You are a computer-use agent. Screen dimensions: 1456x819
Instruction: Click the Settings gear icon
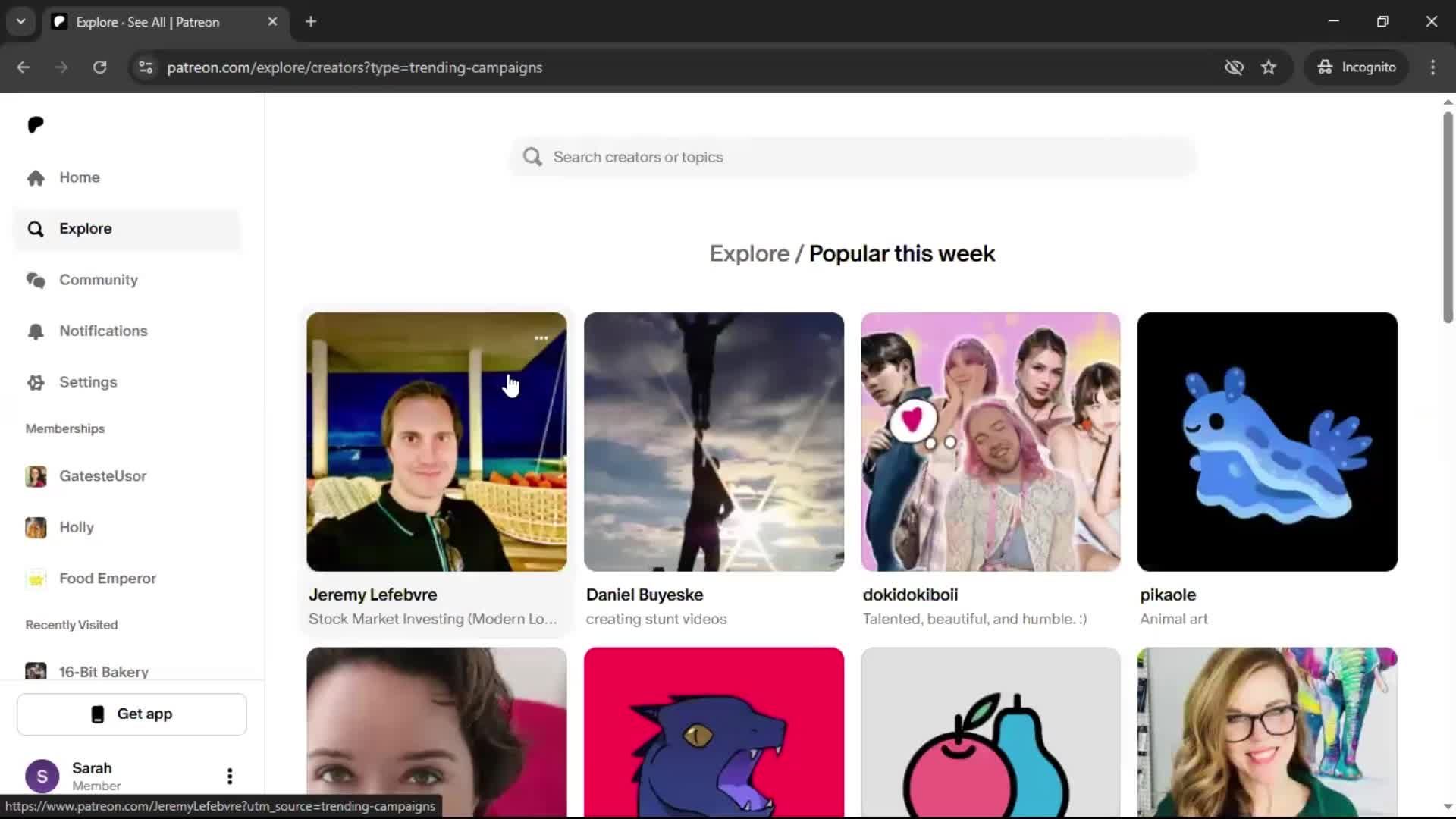pos(36,382)
